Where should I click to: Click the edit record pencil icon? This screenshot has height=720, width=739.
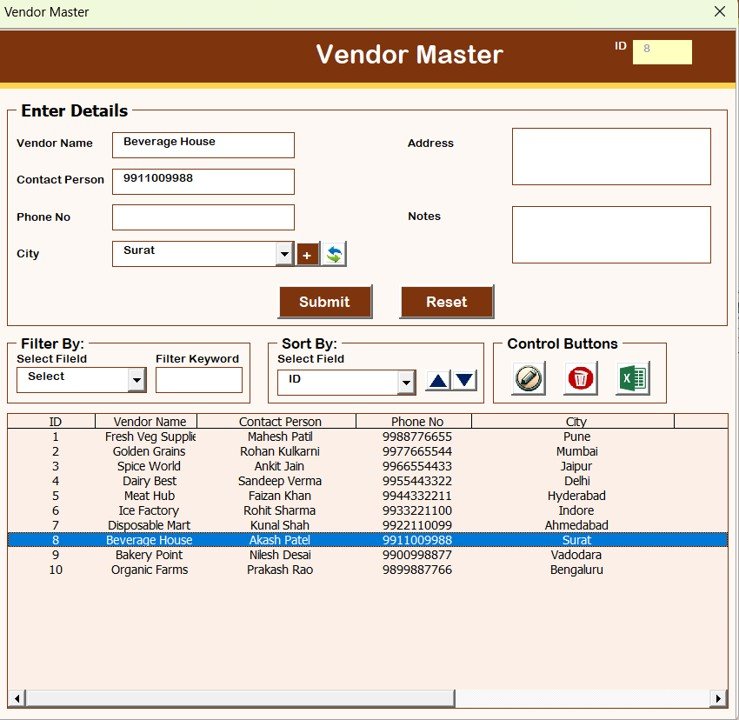(x=528, y=379)
